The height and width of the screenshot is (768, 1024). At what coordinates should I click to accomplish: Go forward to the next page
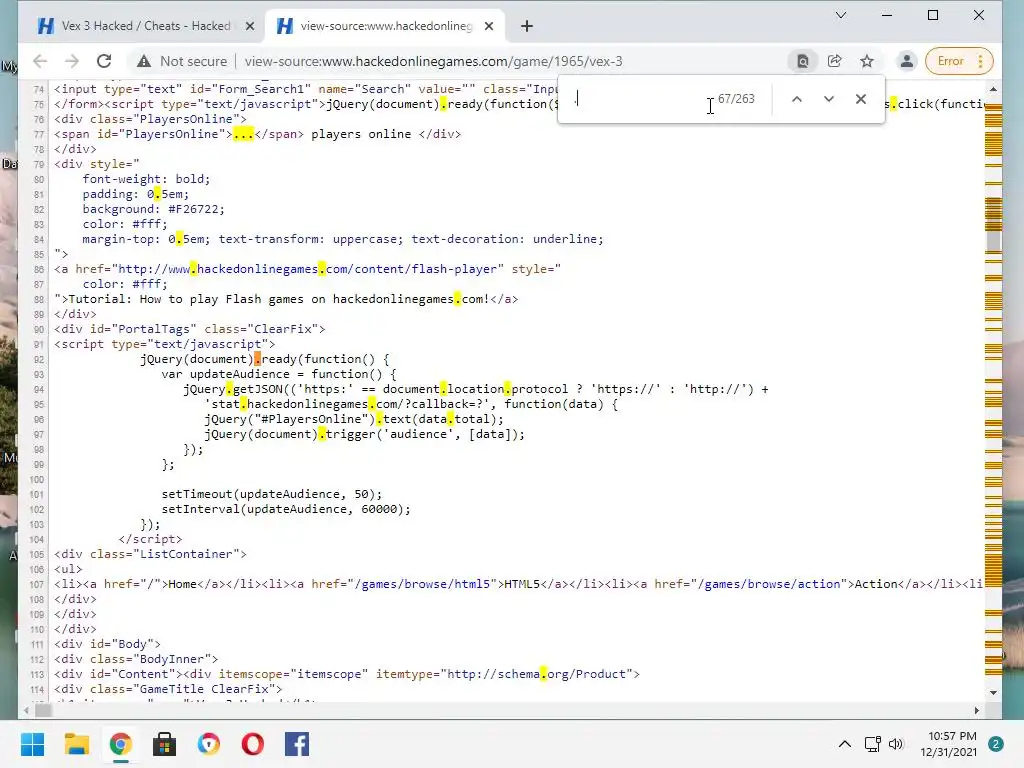[72, 61]
